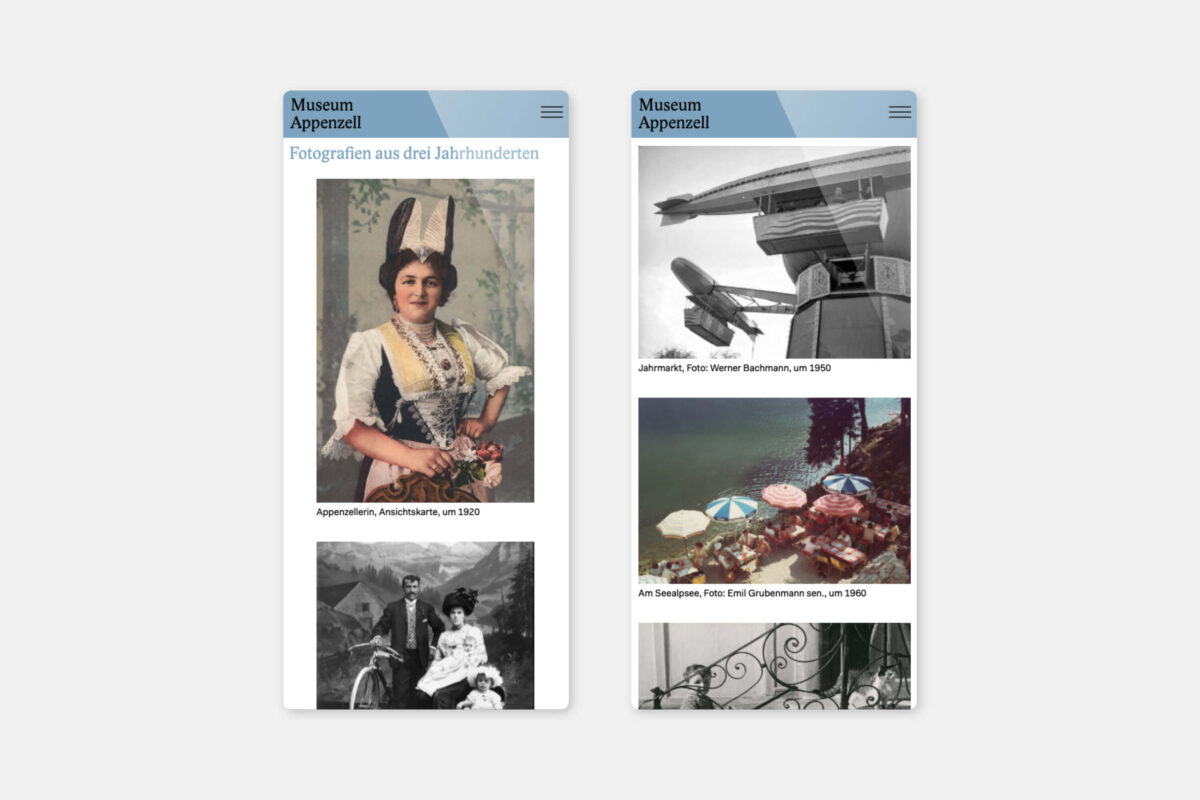Click the Museum Appenzell logo on the right phone
1200x800 pixels.
click(674, 114)
